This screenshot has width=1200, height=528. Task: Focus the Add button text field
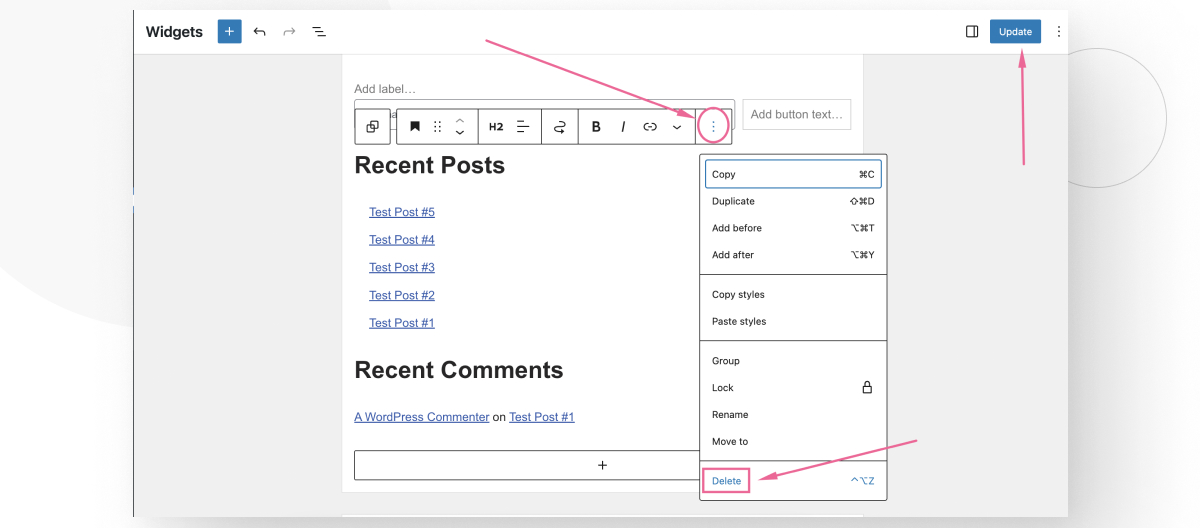pos(797,114)
